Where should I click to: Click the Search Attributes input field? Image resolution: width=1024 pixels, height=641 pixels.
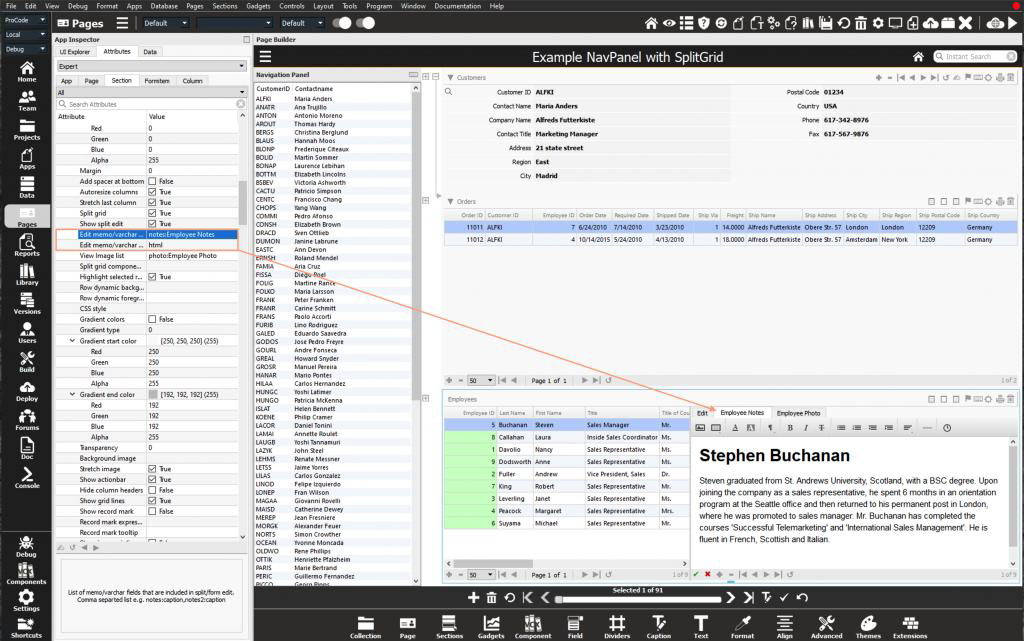(151, 104)
